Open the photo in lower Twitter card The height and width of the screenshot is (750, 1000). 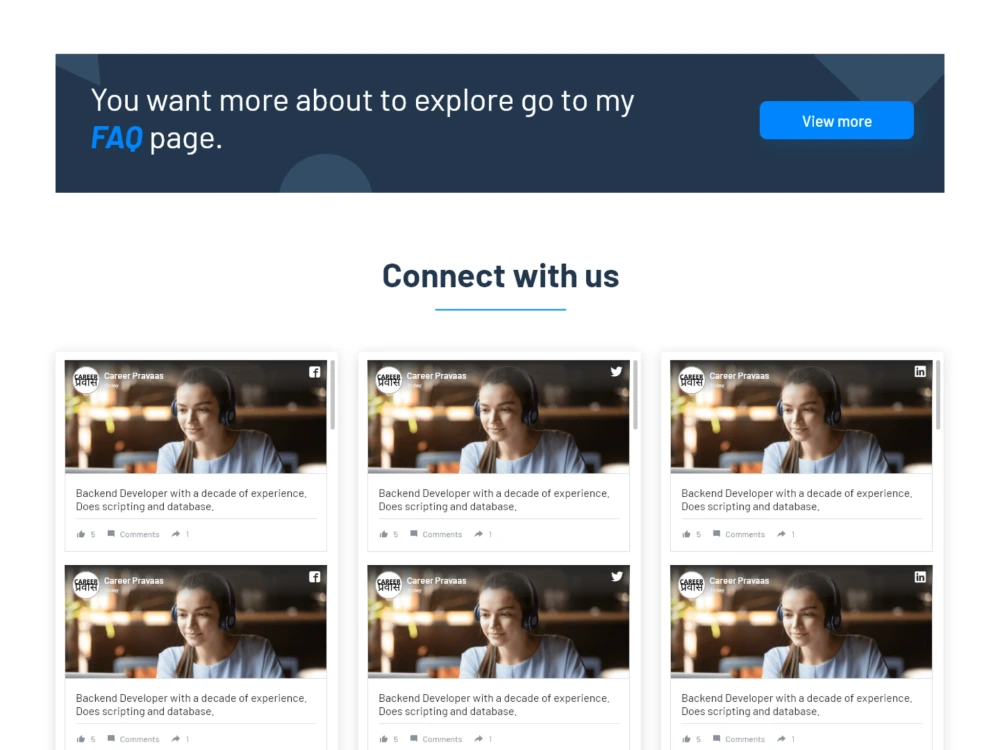coord(499,621)
